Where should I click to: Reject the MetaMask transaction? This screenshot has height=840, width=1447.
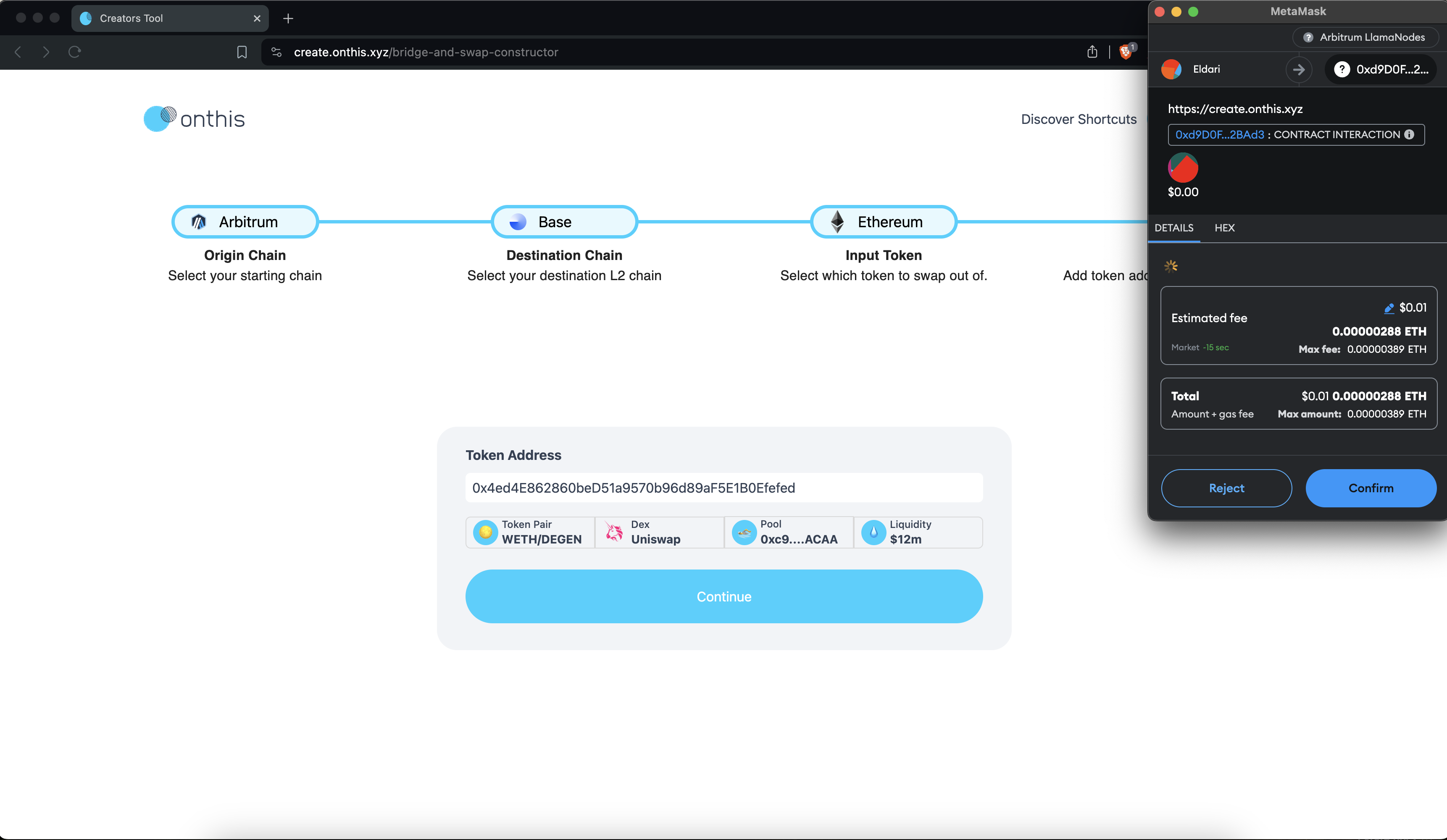(x=1226, y=488)
